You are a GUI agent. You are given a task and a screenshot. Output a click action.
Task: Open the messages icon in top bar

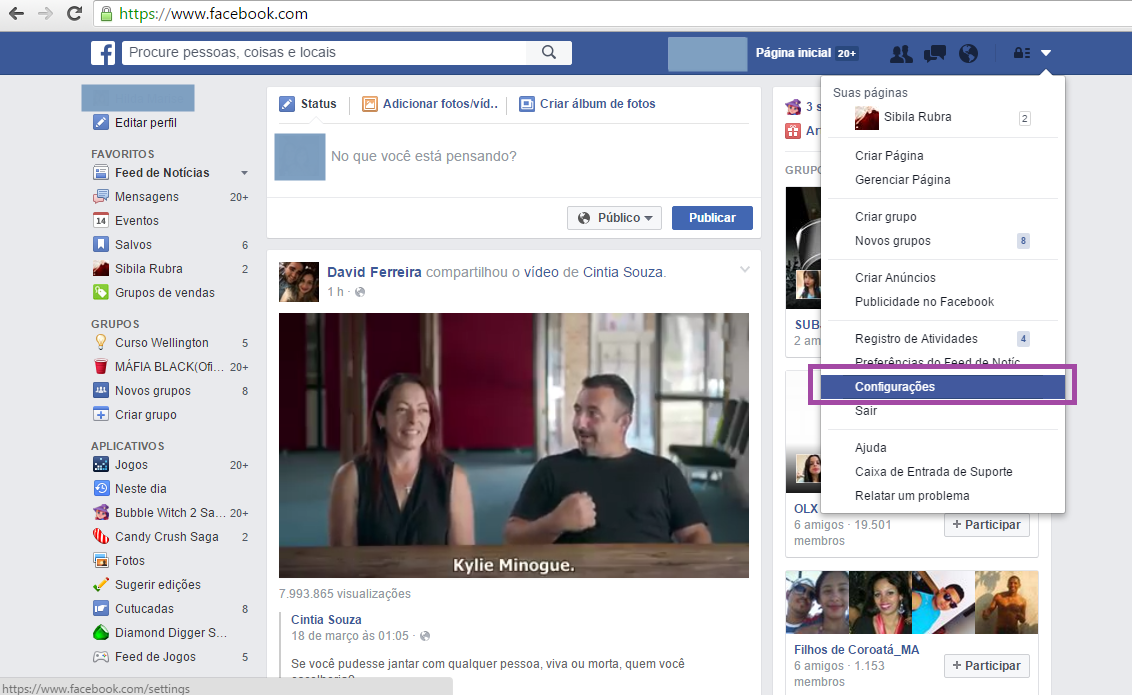click(934, 53)
